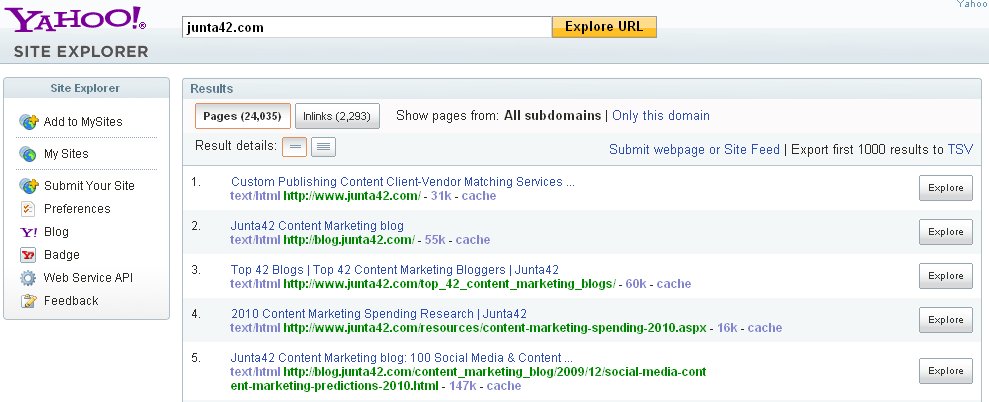Open the Badge sidebar link
Screen dimensions: 989x402
tap(62, 255)
